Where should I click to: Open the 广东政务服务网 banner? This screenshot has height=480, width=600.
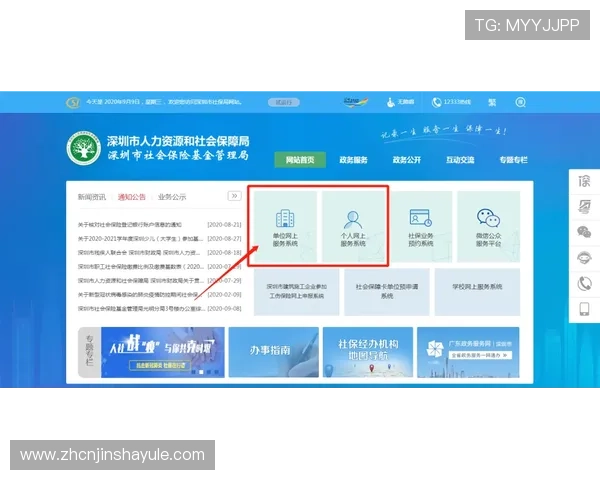(x=468, y=352)
